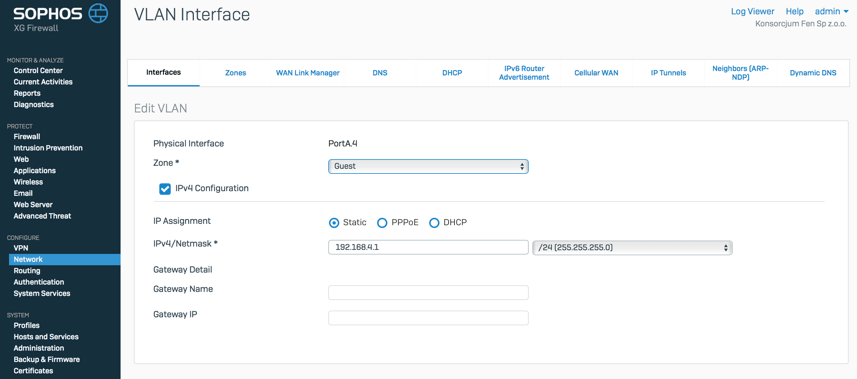
Task: Click the VLAN Interface page title
Action: click(192, 14)
